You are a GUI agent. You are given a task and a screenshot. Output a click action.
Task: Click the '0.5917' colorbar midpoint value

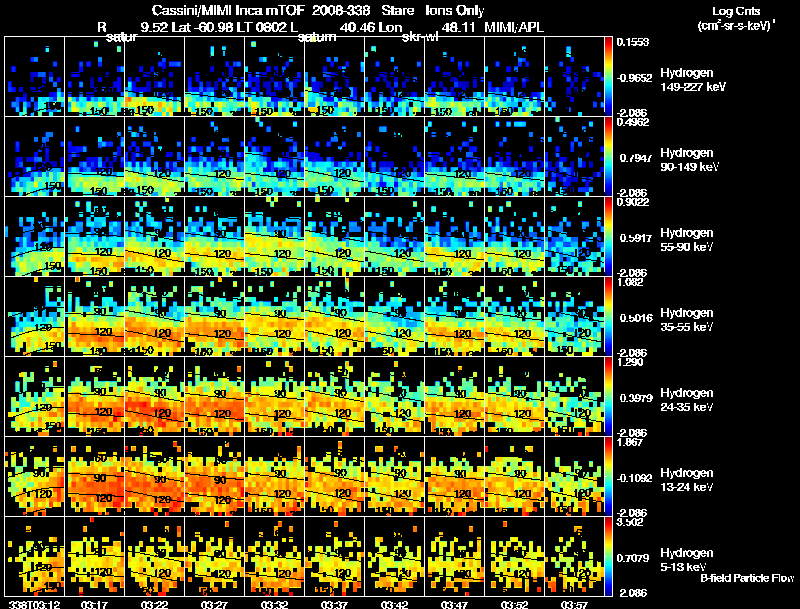point(636,238)
